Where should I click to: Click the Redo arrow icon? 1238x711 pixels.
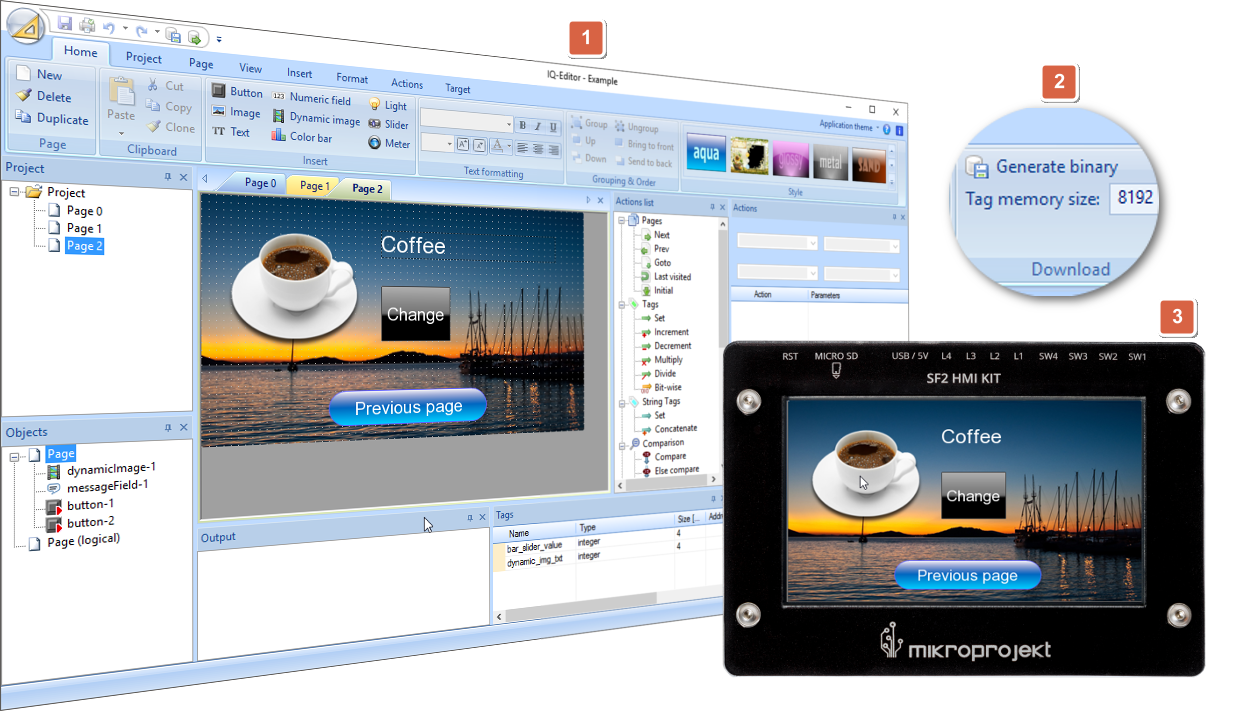(x=141, y=31)
